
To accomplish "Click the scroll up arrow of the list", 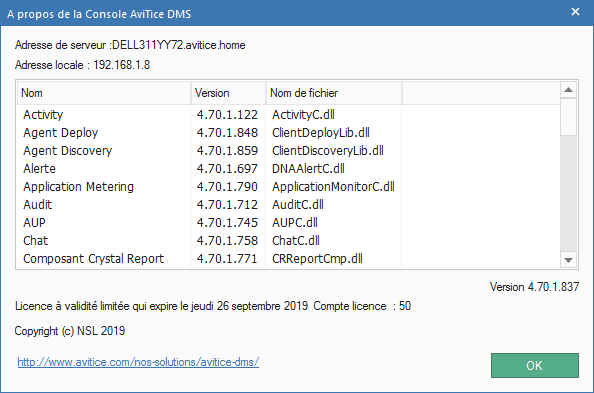I will pyautogui.click(x=568, y=90).
